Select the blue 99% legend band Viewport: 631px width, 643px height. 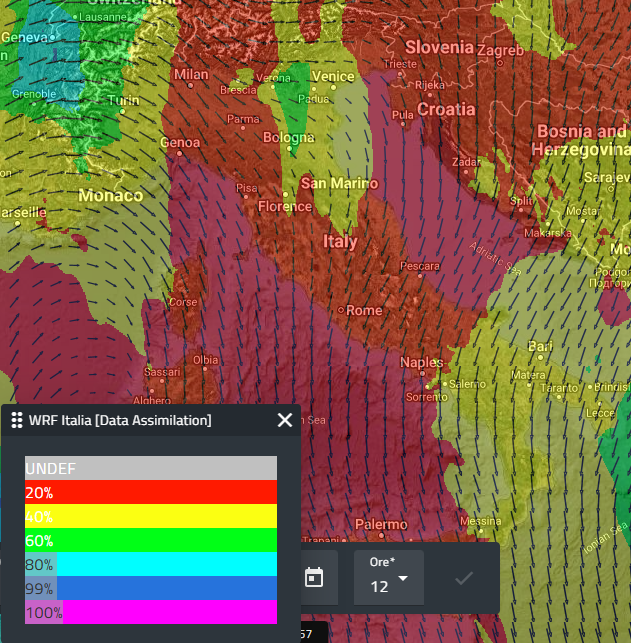click(151, 588)
